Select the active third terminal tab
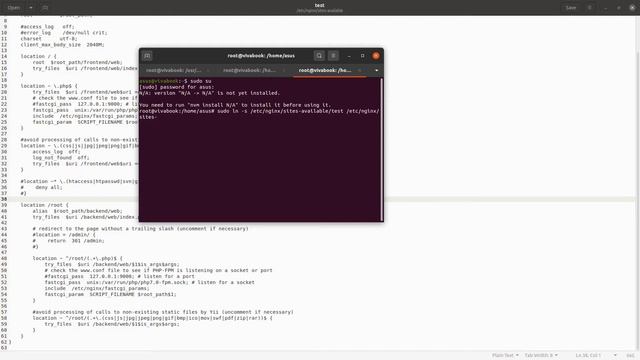The width and height of the screenshot is (640, 360). [x=325, y=70]
